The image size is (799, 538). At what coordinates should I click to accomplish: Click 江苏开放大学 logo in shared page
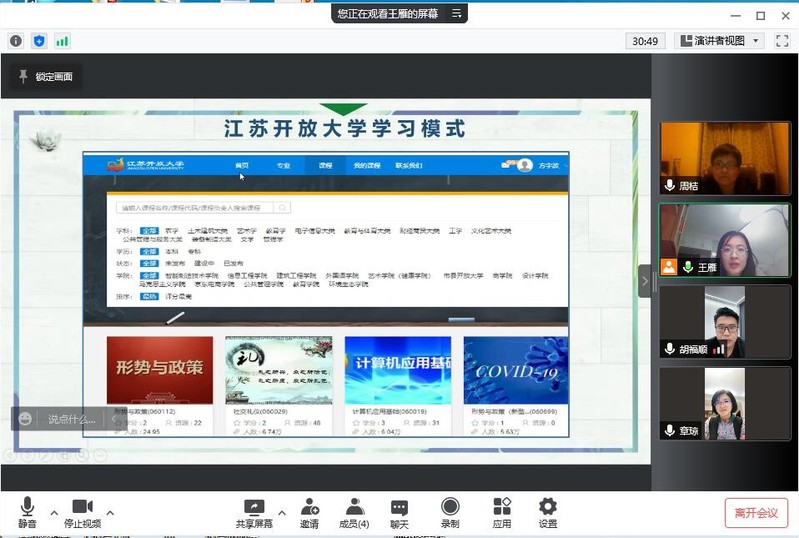pos(146,165)
